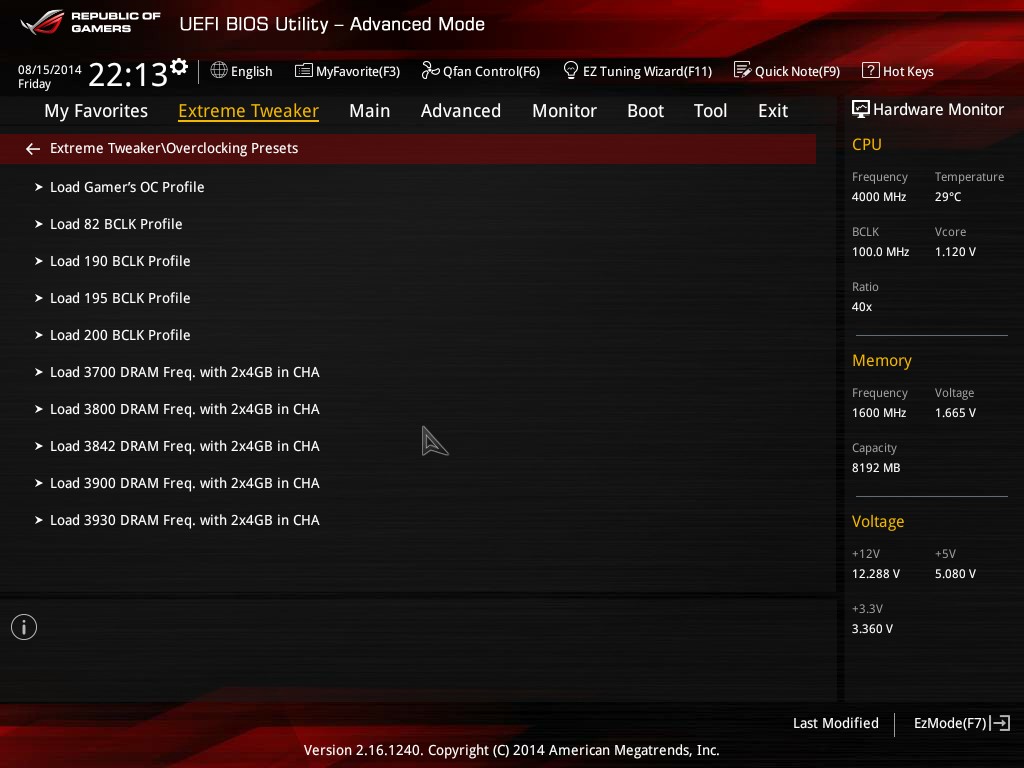Screen dimensions: 1024x768
Task: Click the 22:13 clock display
Action: coord(128,74)
